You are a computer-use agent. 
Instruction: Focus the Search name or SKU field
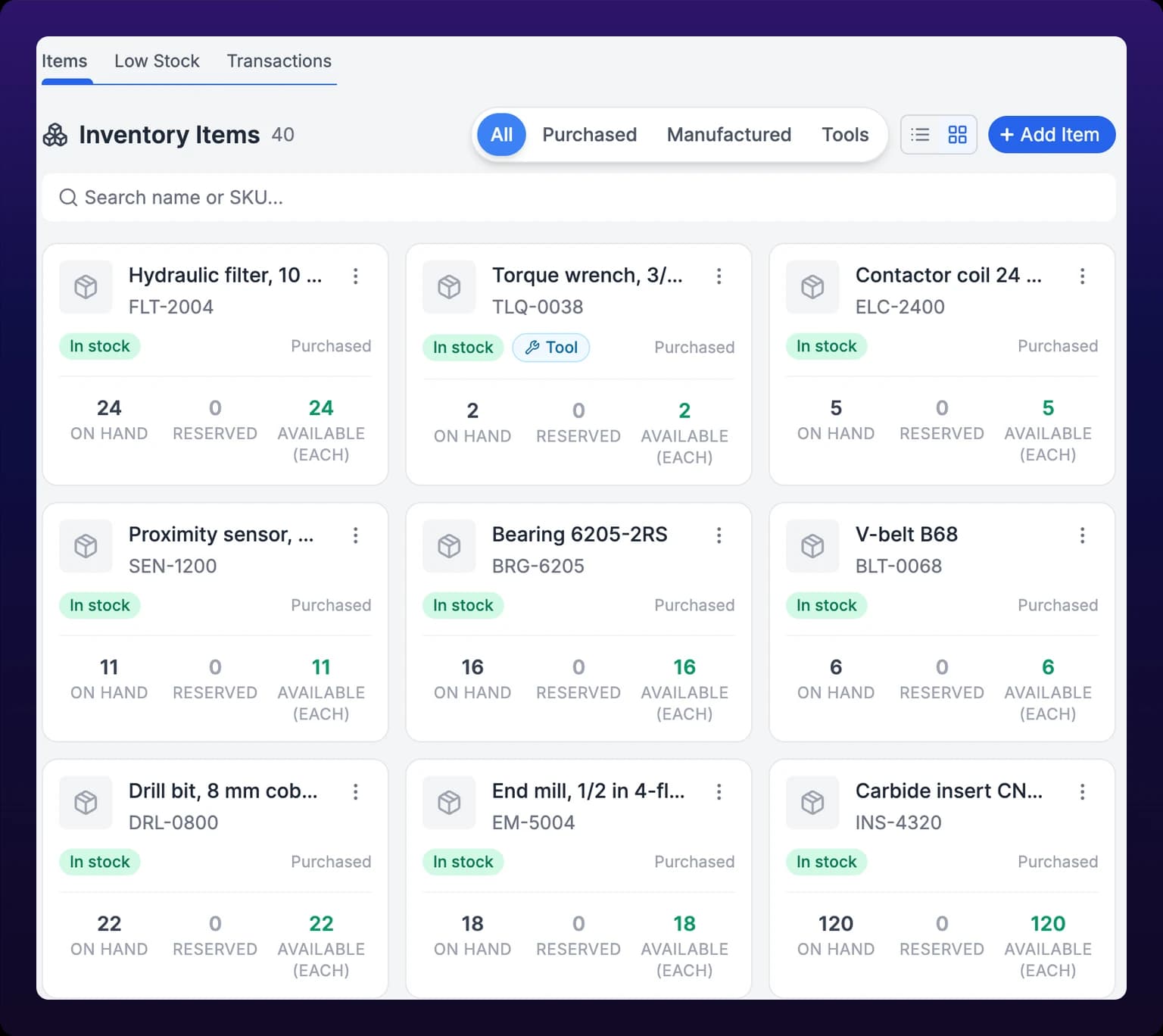click(578, 198)
